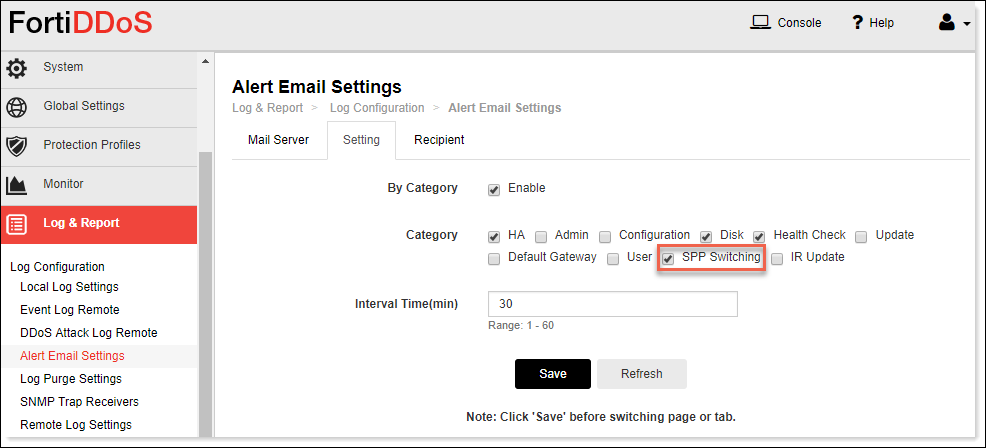
Task: Open Local Log Settings
Action: [x=69, y=287]
